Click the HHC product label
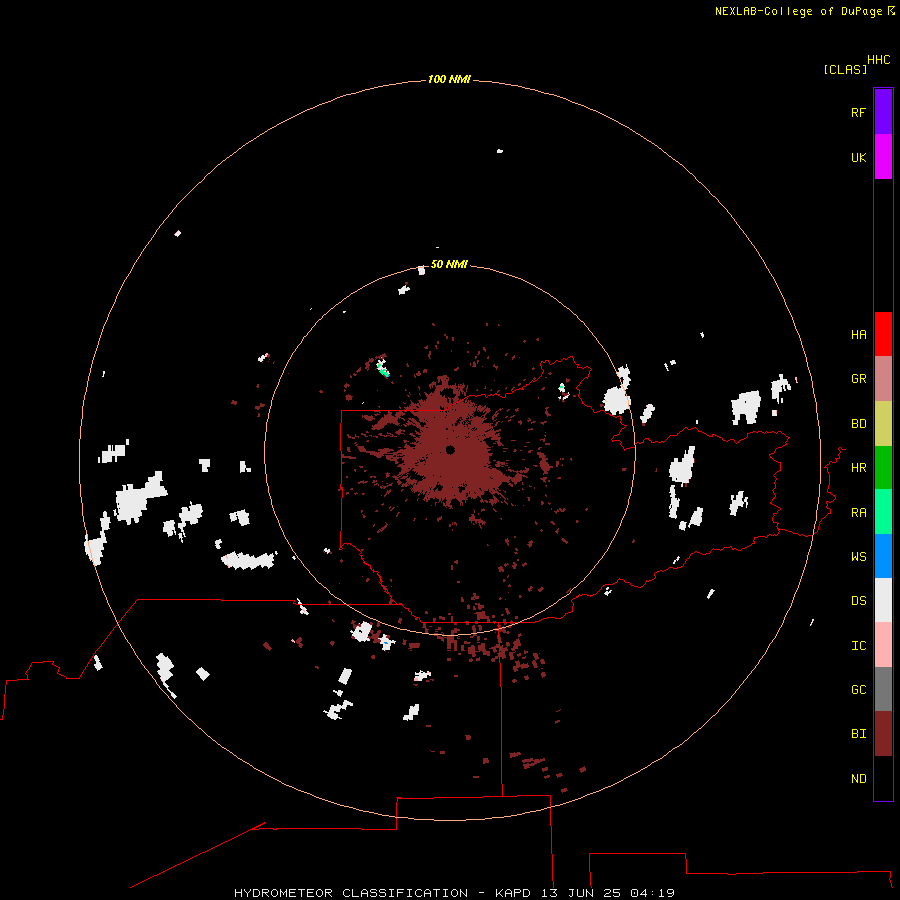The height and width of the screenshot is (900, 900). [x=879, y=60]
